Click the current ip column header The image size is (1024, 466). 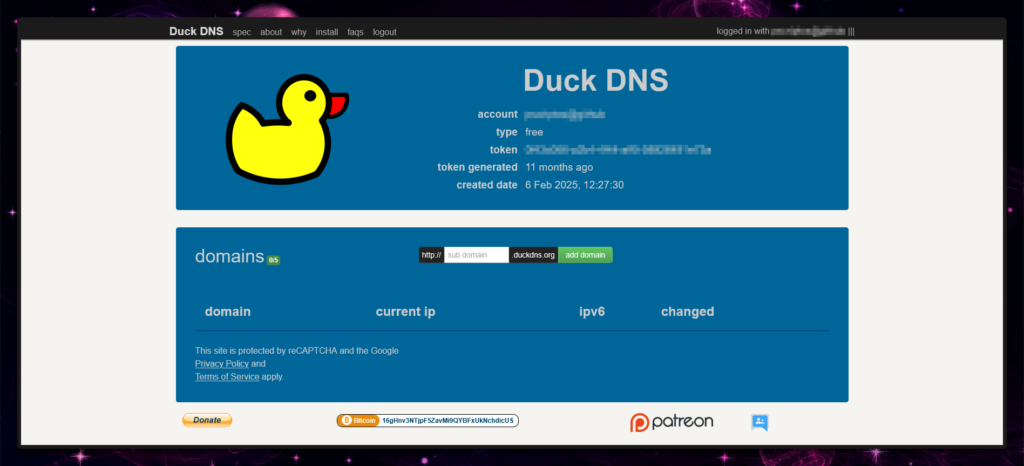tap(405, 312)
